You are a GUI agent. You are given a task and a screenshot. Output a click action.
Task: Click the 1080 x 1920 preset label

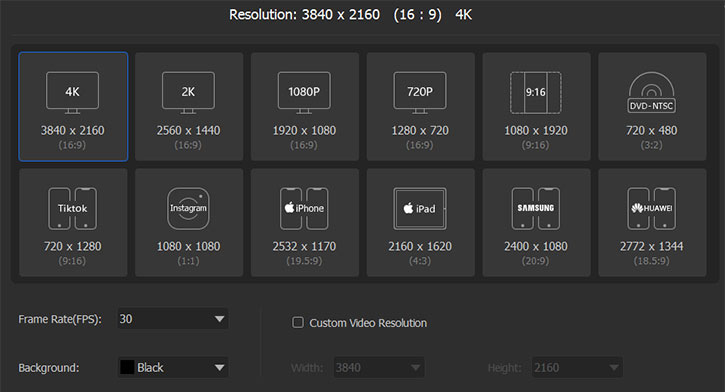(536, 131)
